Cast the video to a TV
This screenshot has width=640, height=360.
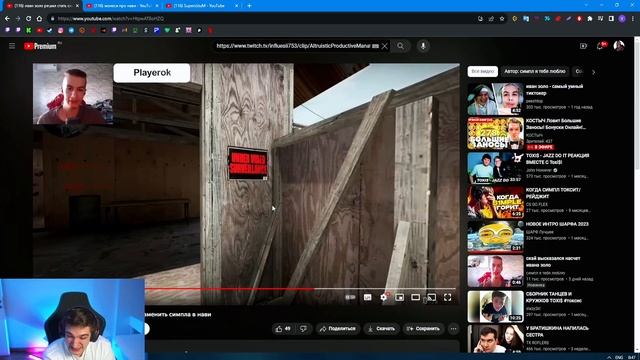click(431, 298)
